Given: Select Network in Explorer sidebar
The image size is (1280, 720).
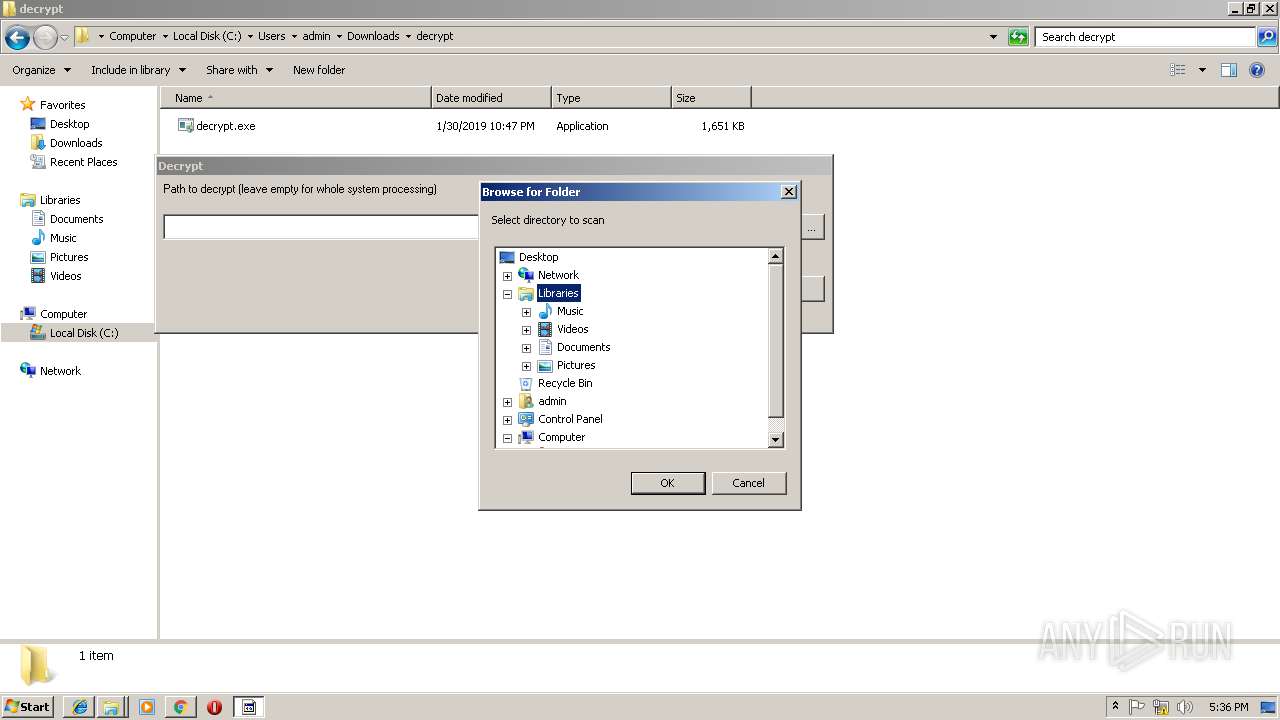Looking at the screenshot, I should pyautogui.click(x=60, y=371).
